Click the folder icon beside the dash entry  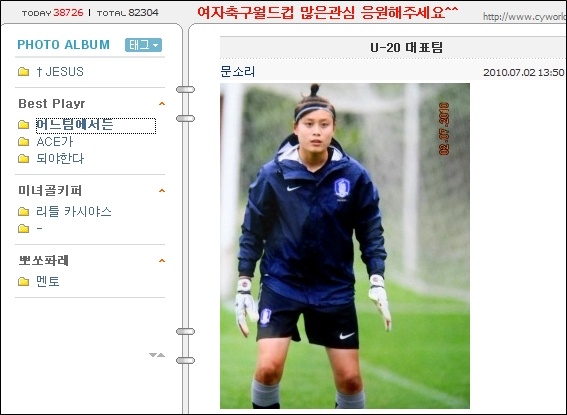[x=24, y=228]
